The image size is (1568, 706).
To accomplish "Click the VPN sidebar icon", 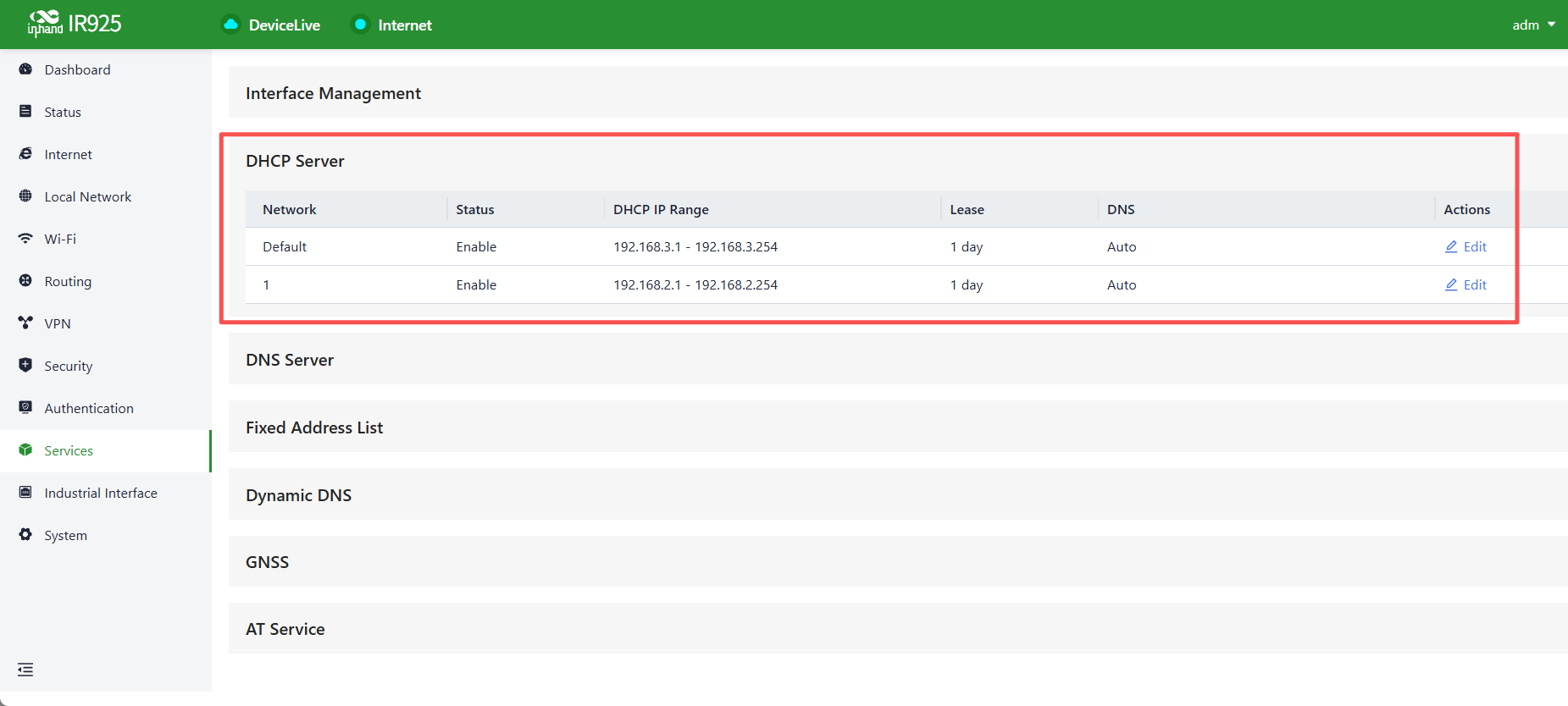I will pyautogui.click(x=25, y=323).
